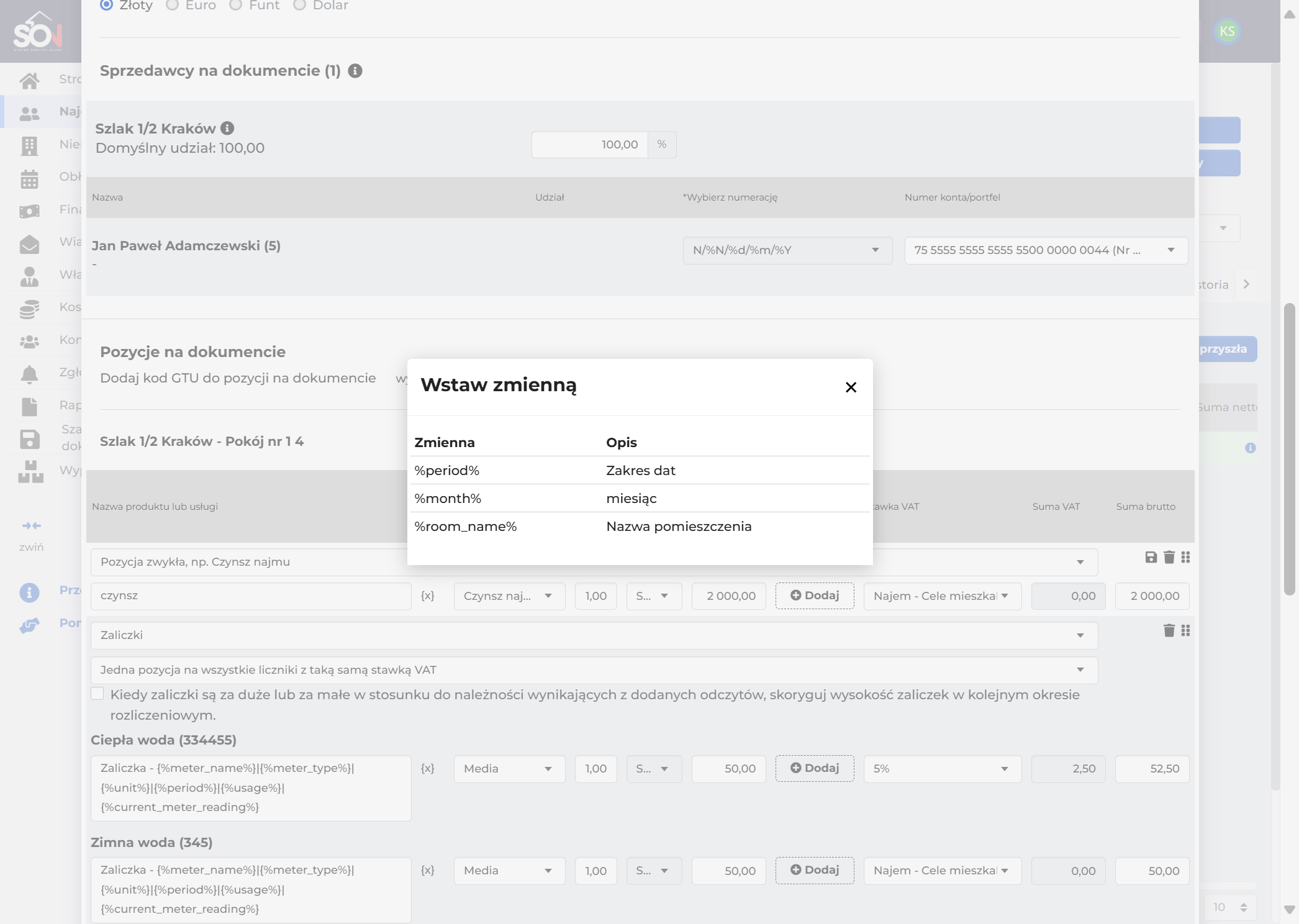
Task: Click drag-handle grid icon of the Zaliczki row
Action: [1185, 630]
